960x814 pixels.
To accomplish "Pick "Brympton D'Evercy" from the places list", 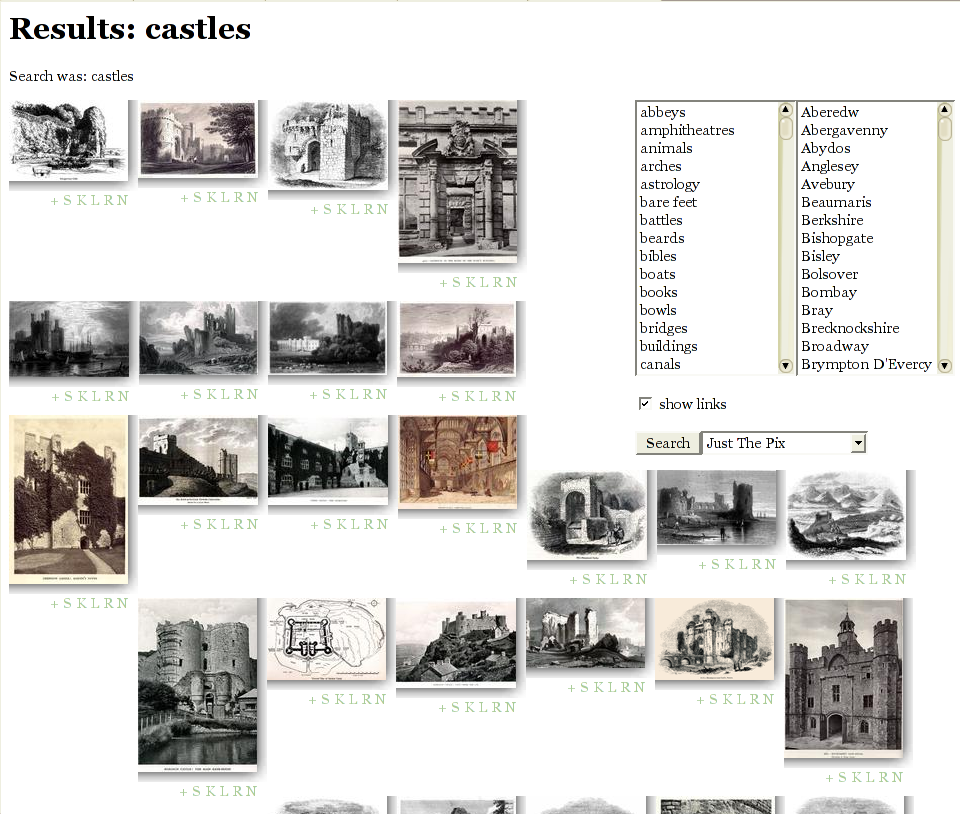I will point(866,364).
